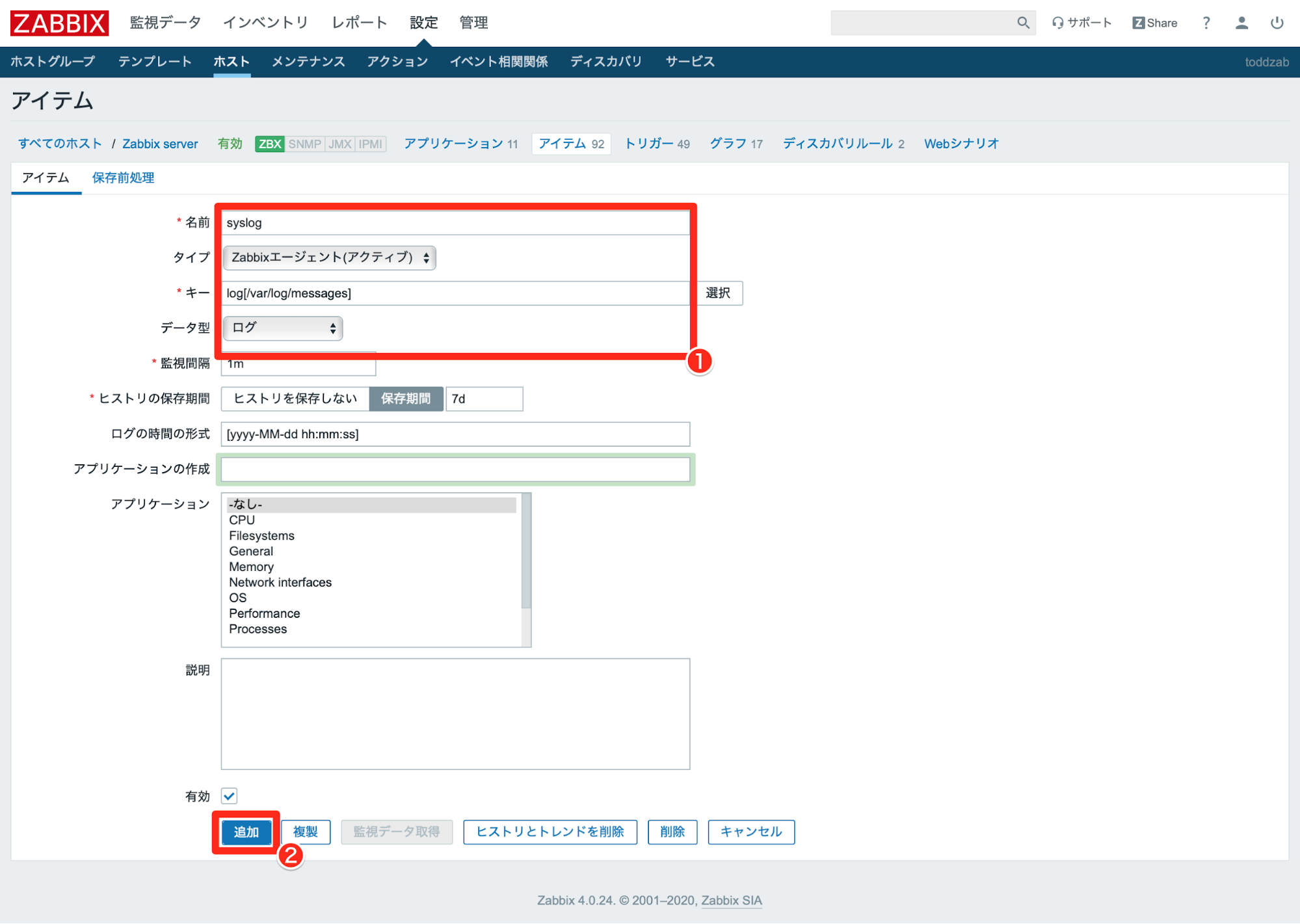Image resolution: width=1300 pixels, height=924 pixels.
Task: Open the 監視データ menu
Action: [165, 23]
